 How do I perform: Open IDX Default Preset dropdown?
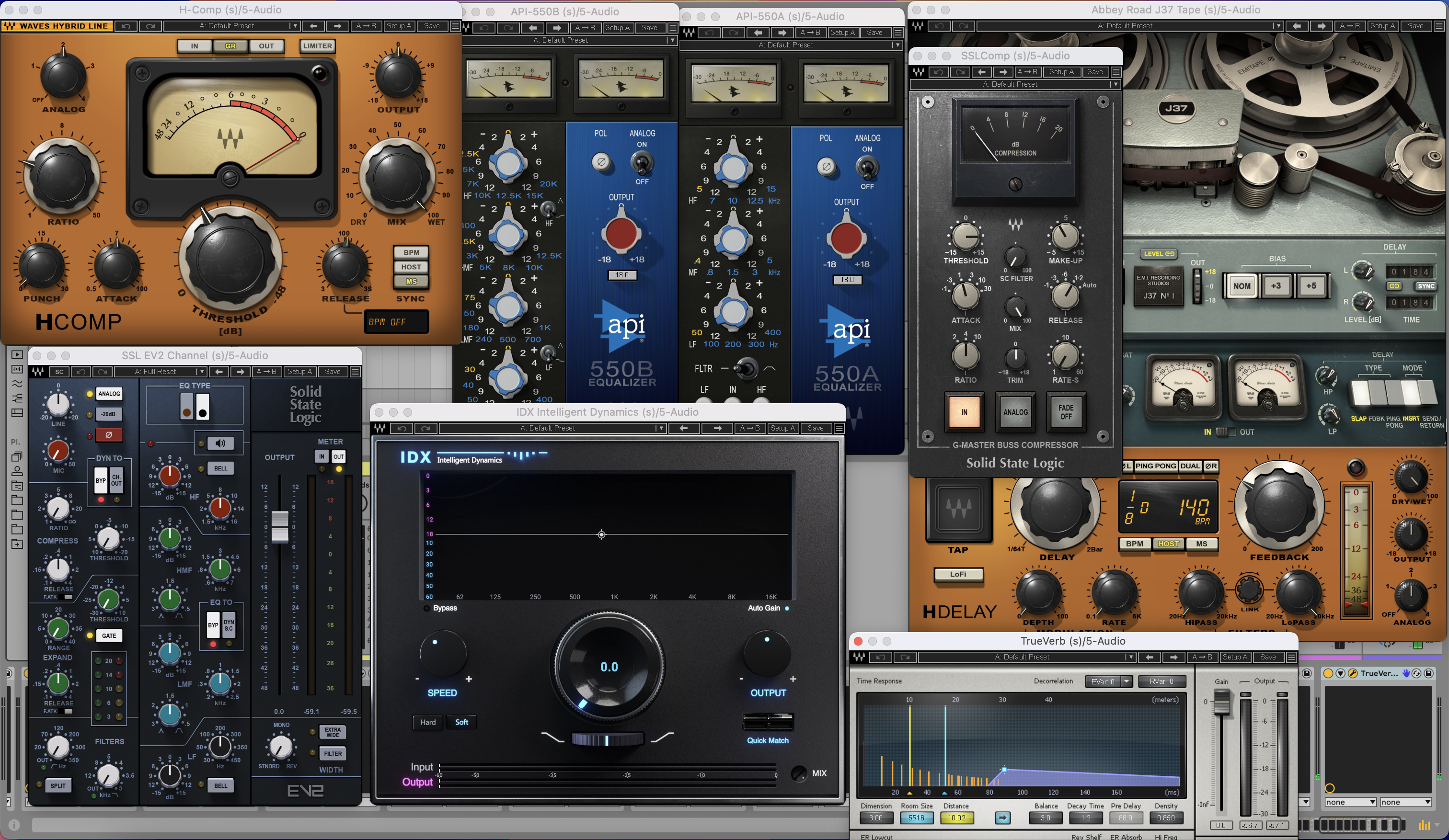[x=552, y=428]
